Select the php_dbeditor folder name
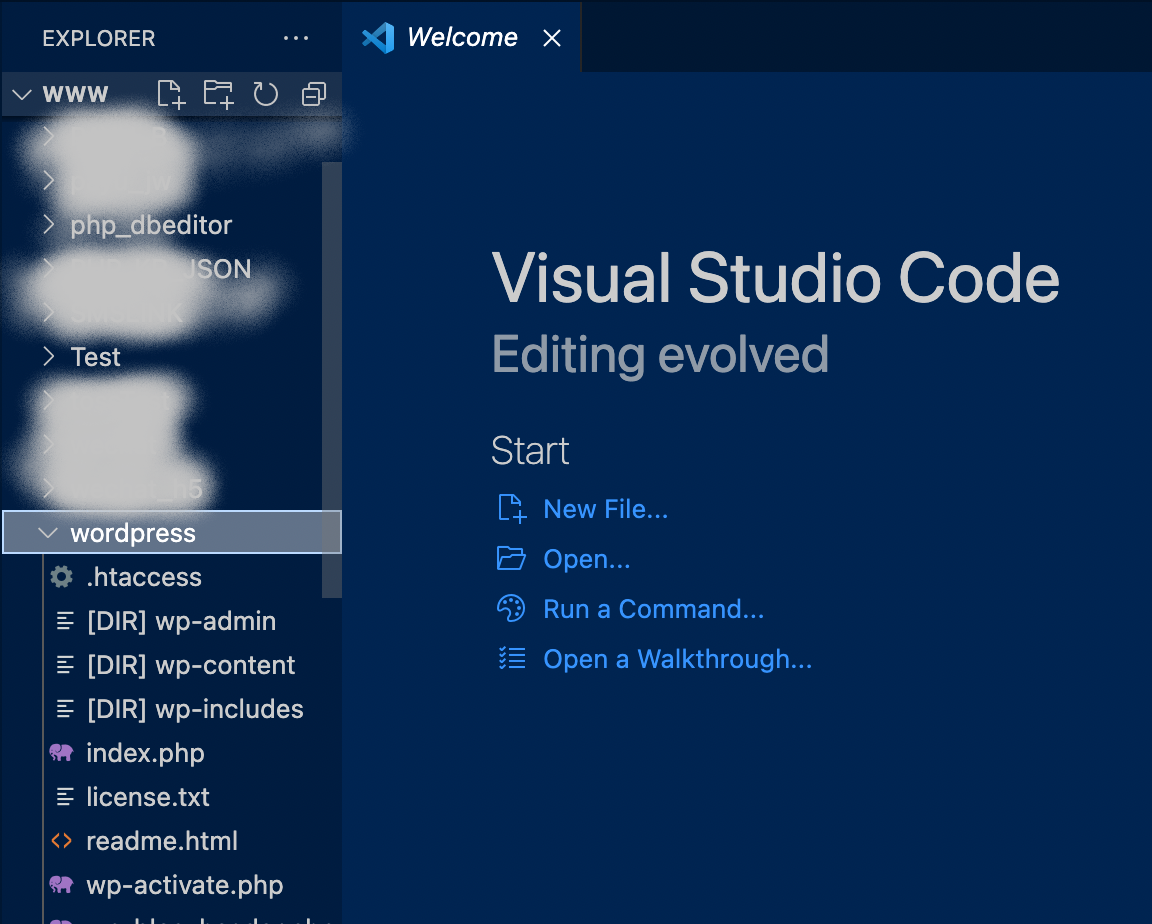 coord(151,225)
